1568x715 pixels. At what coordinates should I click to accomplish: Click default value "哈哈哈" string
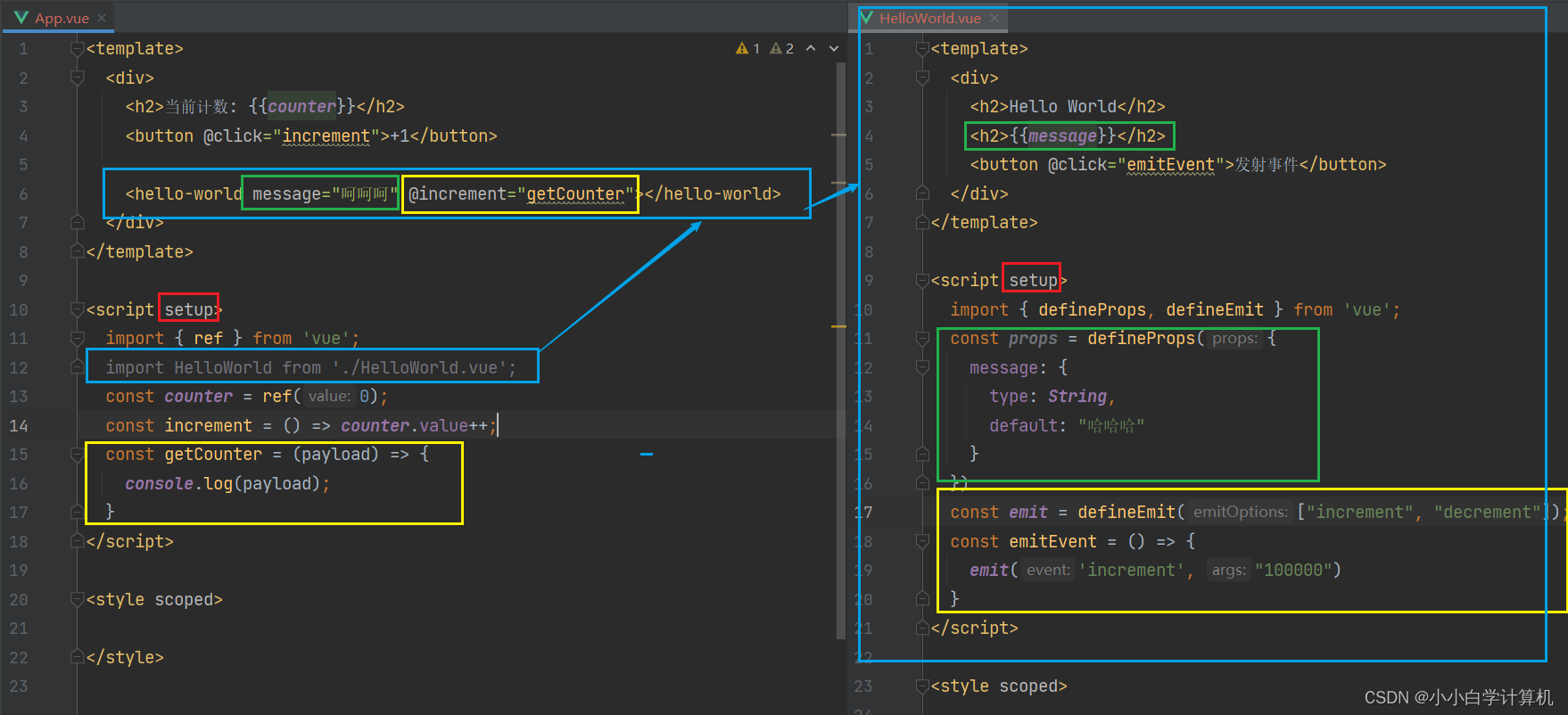[x=1111, y=426]
